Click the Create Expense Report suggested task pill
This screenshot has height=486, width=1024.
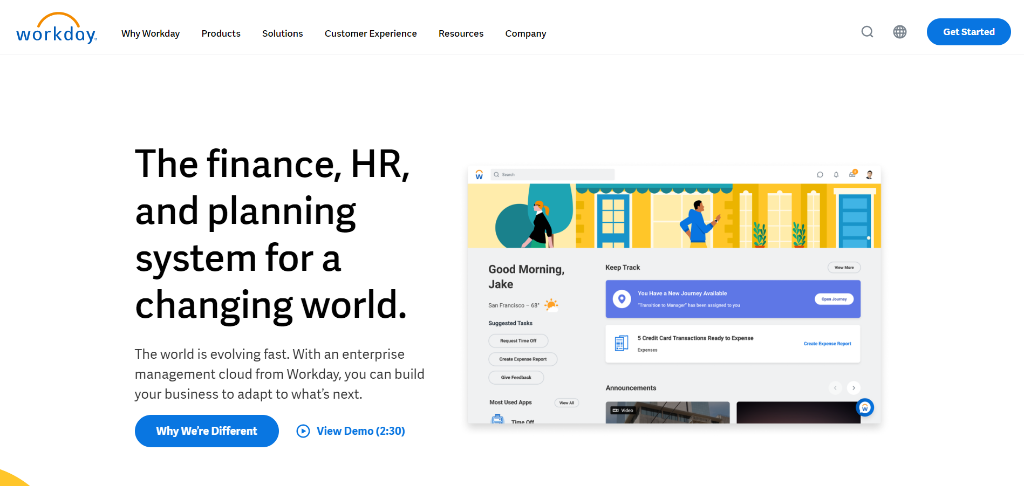(522, 359)
